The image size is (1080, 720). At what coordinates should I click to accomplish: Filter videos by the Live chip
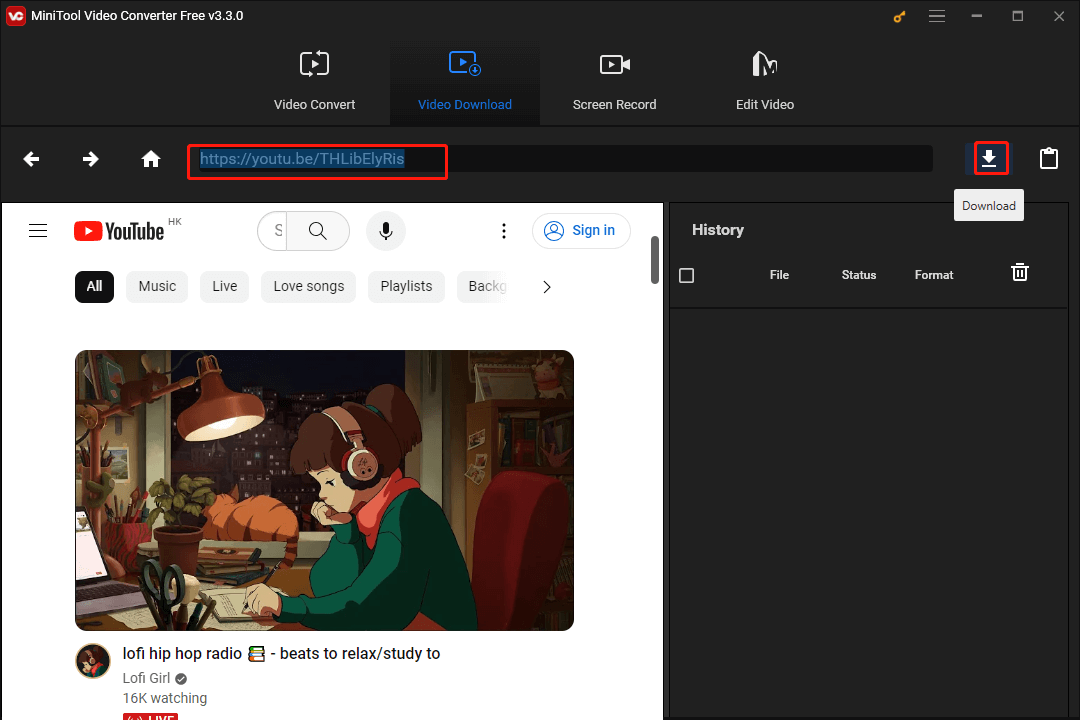225,287
